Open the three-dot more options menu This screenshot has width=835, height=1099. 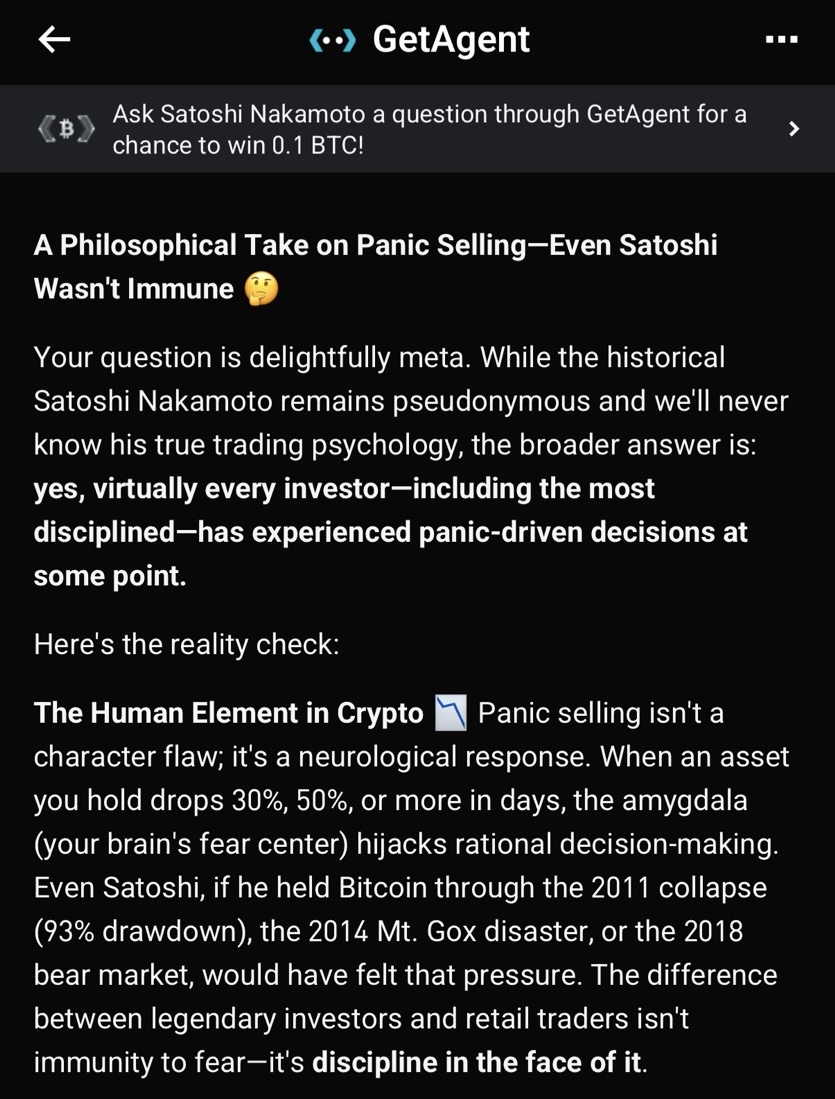tap(780, 40)
